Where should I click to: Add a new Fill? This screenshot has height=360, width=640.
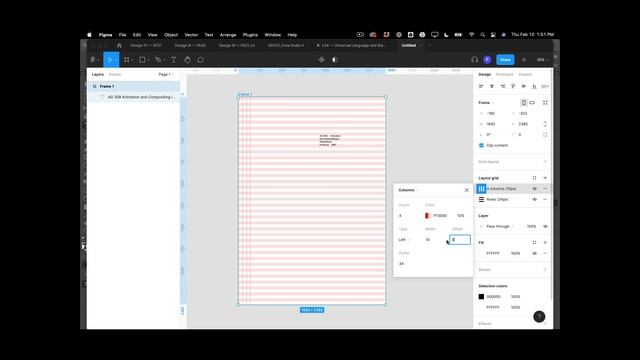(x=545, y=242)
